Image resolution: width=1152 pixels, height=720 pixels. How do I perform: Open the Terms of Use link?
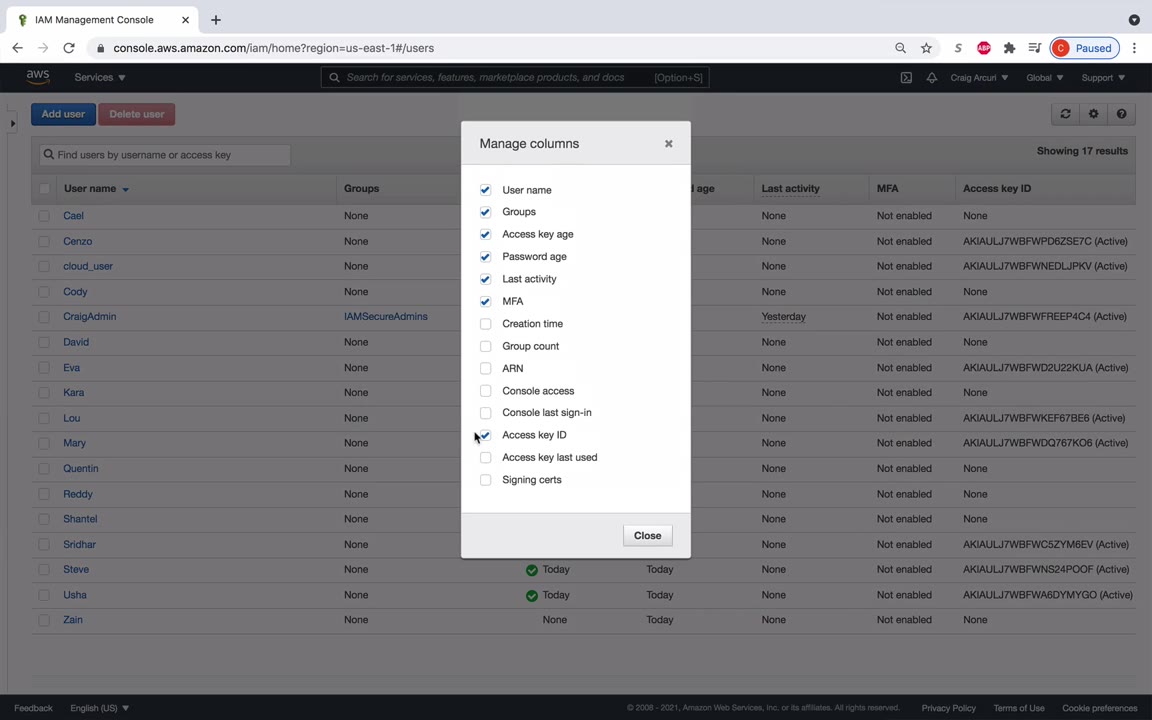1018,708
